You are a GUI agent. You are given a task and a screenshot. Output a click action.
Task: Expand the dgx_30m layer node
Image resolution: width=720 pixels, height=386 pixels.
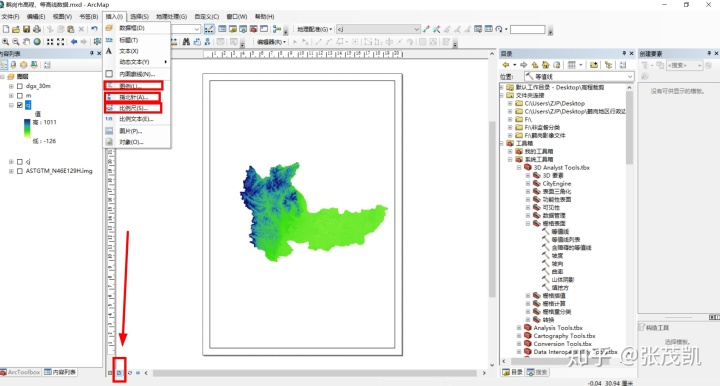(x=11, y=86)
